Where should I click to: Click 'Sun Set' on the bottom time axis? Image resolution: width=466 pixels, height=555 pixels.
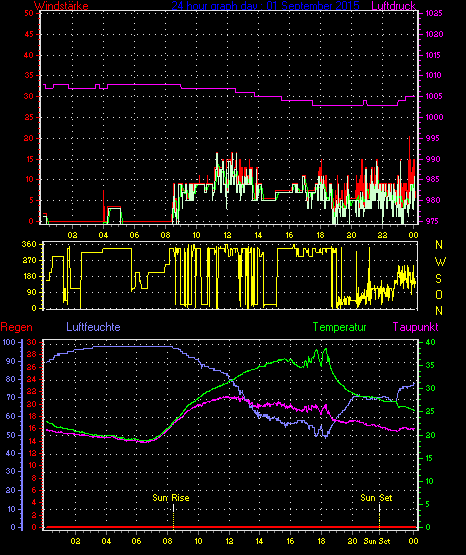[x=377, y=541]
